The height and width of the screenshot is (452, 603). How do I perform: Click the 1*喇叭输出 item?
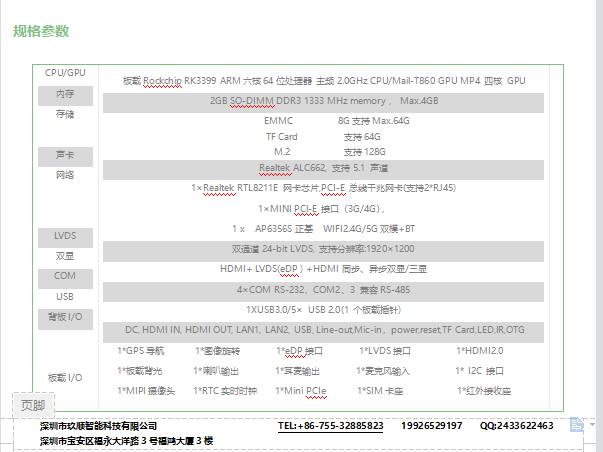216,371
